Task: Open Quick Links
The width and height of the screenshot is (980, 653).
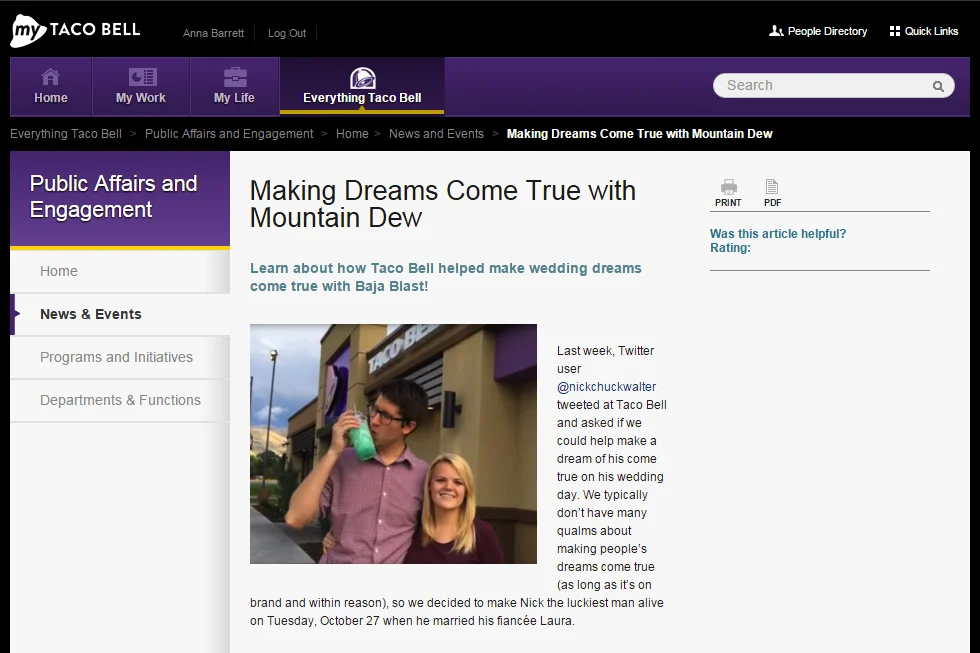Action: pyautogui.click(x=923, y=31)
